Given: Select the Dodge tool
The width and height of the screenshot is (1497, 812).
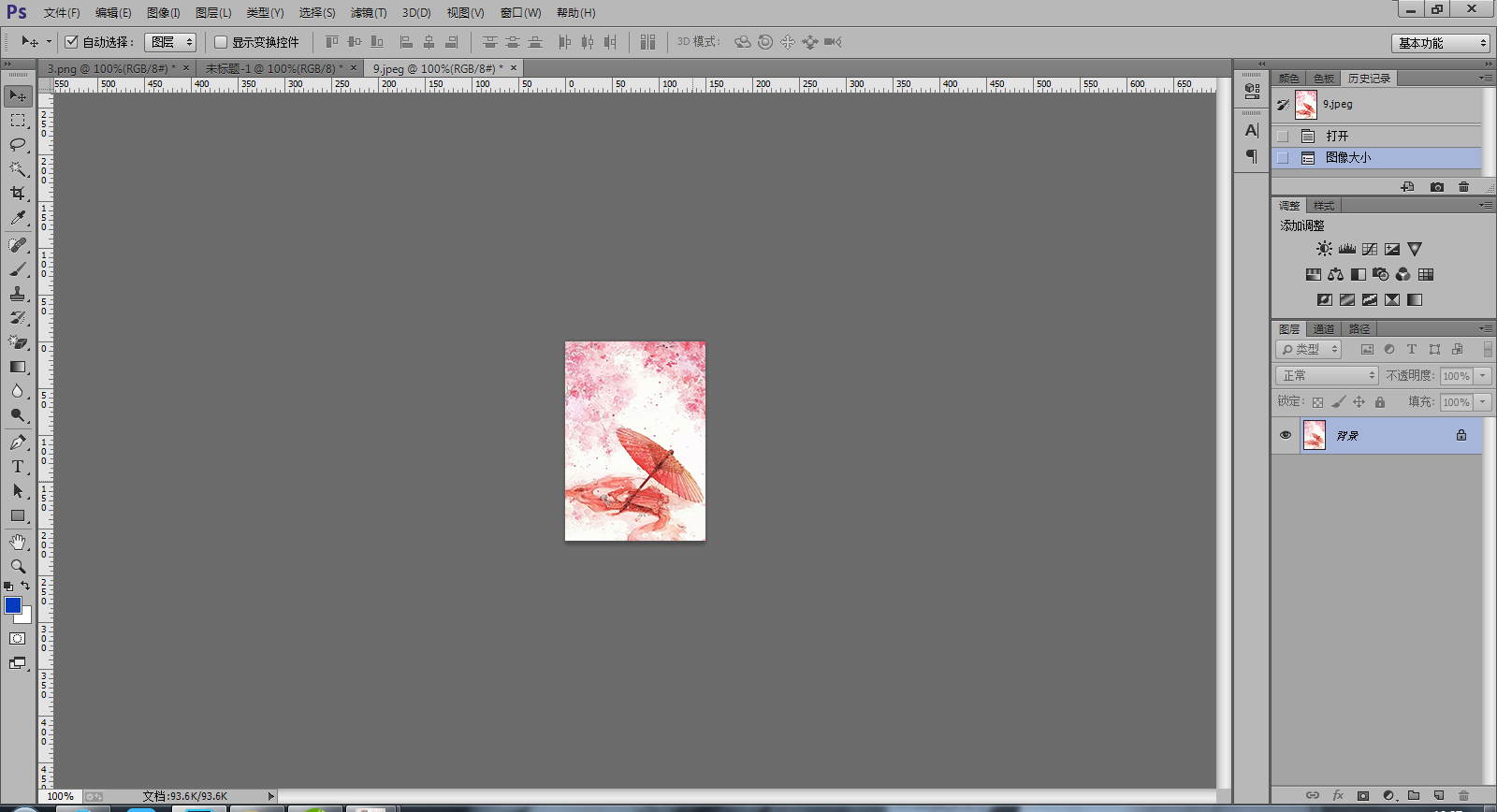Looking at the screenshot, I should [x=18, y=415].
